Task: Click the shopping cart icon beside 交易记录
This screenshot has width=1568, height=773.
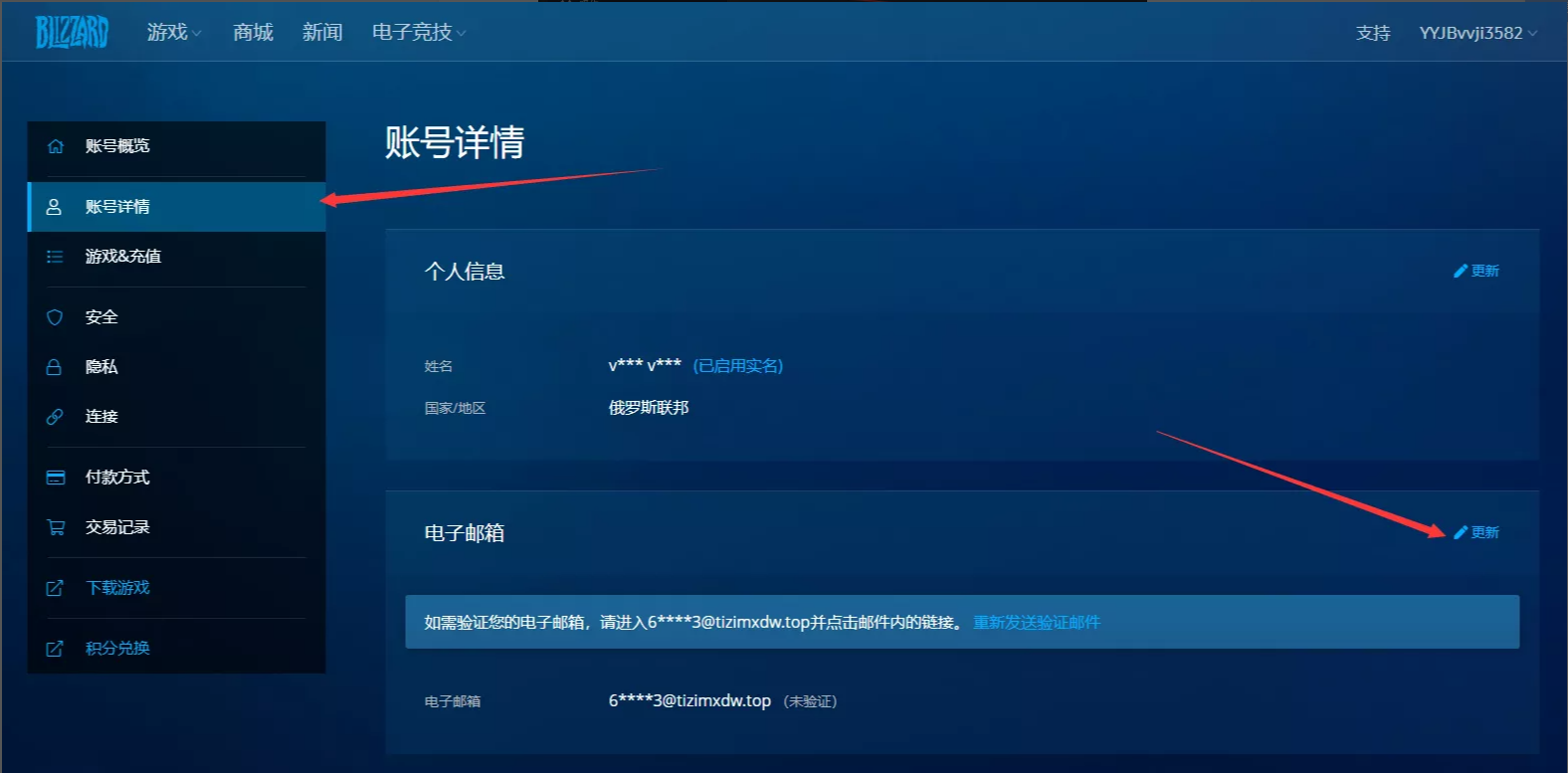Action: tap(55, 527)
